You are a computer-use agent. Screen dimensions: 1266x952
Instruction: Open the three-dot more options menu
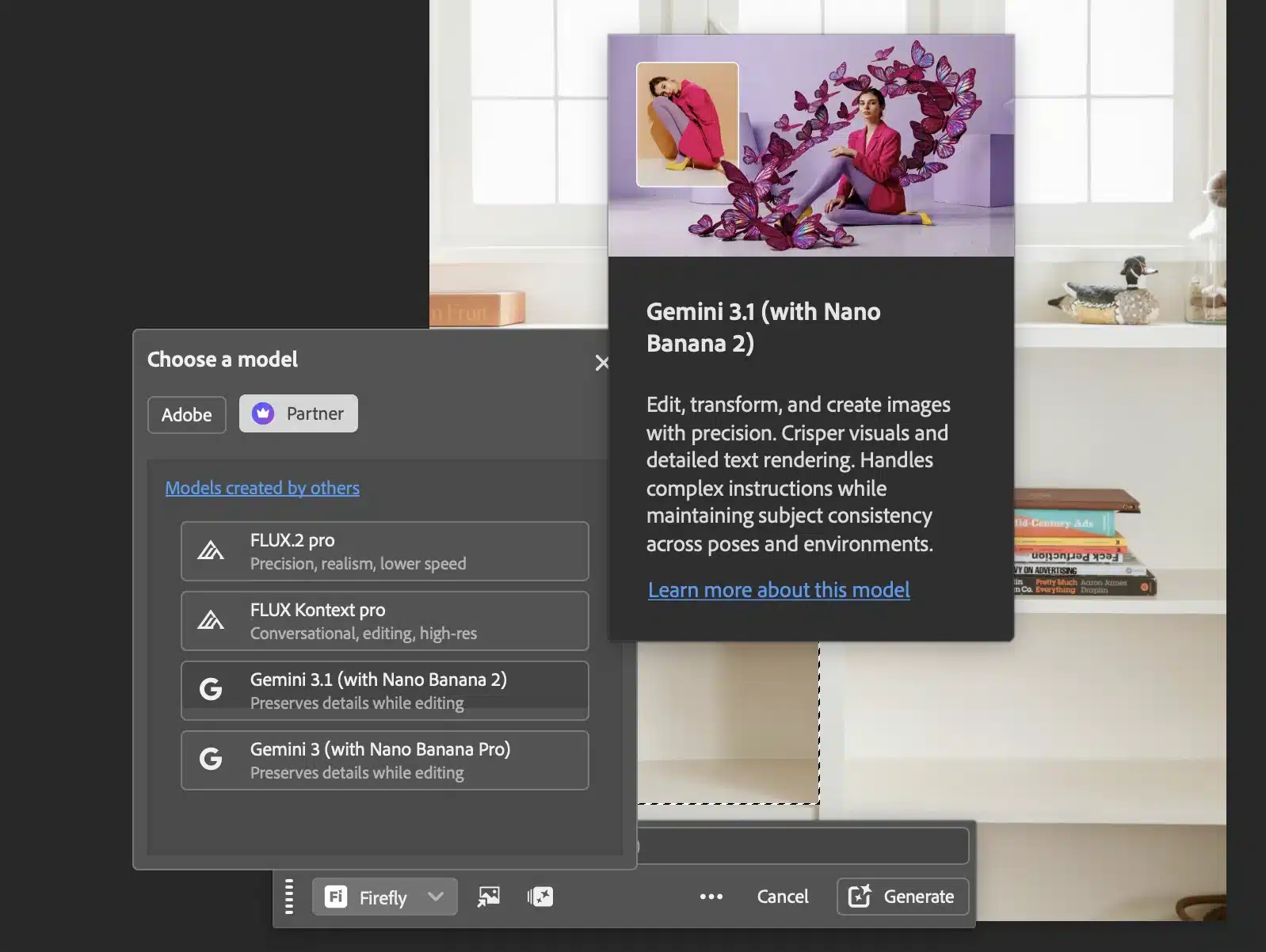[711, 897]
